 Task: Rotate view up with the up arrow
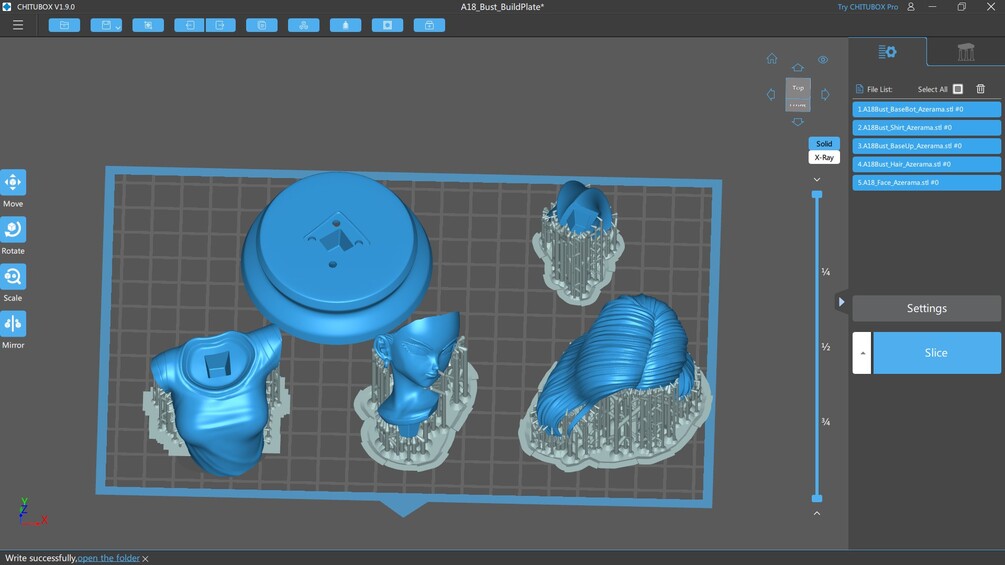(797, 67)
